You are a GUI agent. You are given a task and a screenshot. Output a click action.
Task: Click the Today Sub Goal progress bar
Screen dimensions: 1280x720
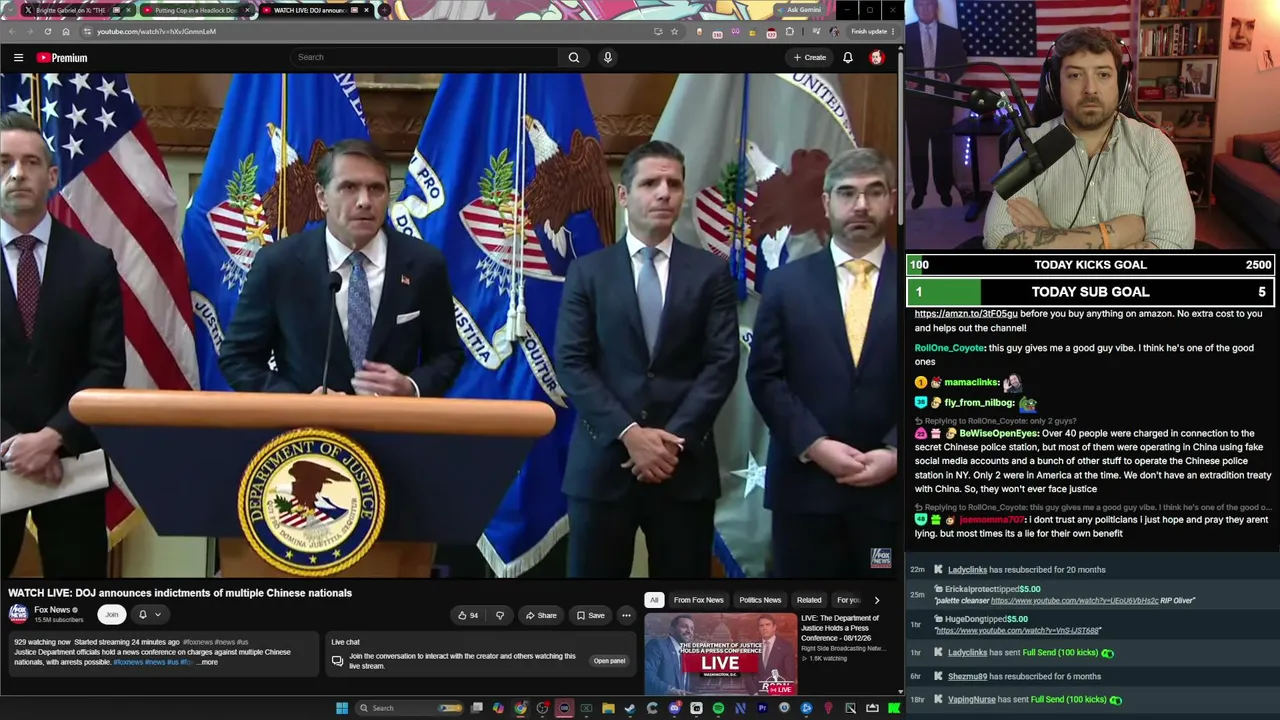[1090, 292]
